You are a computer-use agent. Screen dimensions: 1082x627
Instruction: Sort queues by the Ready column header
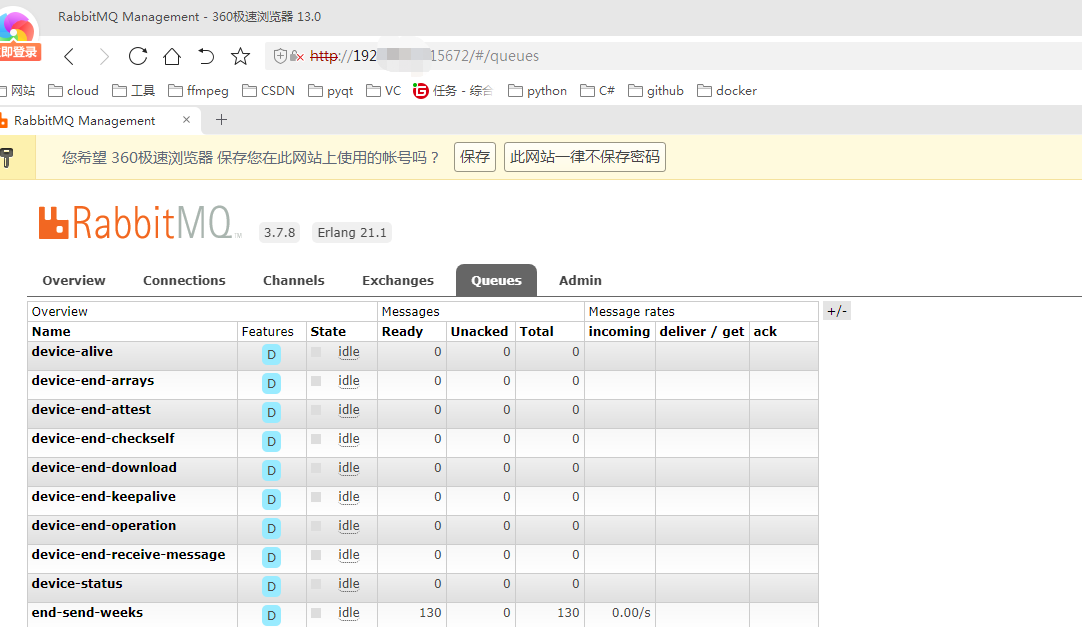tap(402, 332)
